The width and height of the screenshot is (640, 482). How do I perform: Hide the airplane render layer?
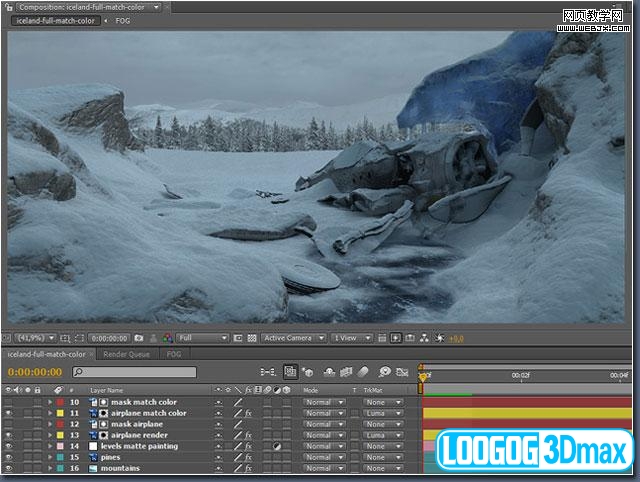click(9, 435)
